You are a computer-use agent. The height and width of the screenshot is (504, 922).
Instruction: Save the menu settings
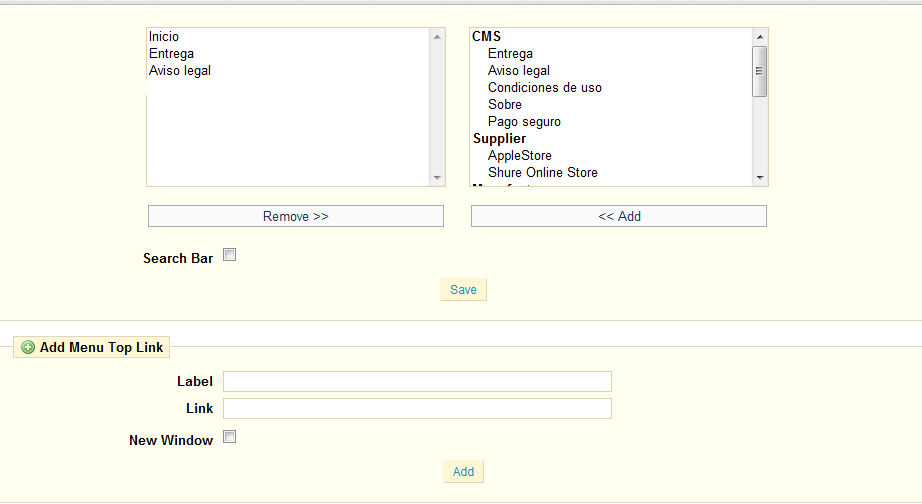pyautogui.click(x=463, y=289)
